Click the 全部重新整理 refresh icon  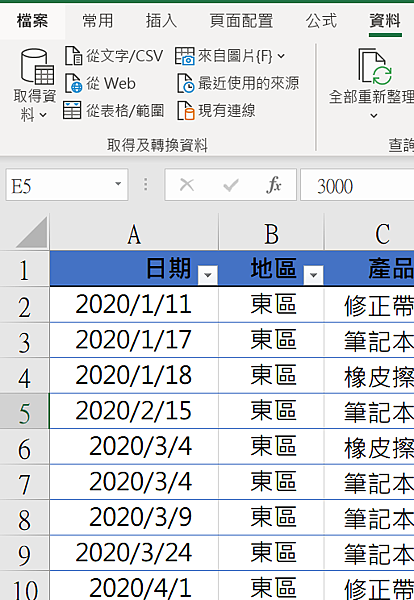375,66
